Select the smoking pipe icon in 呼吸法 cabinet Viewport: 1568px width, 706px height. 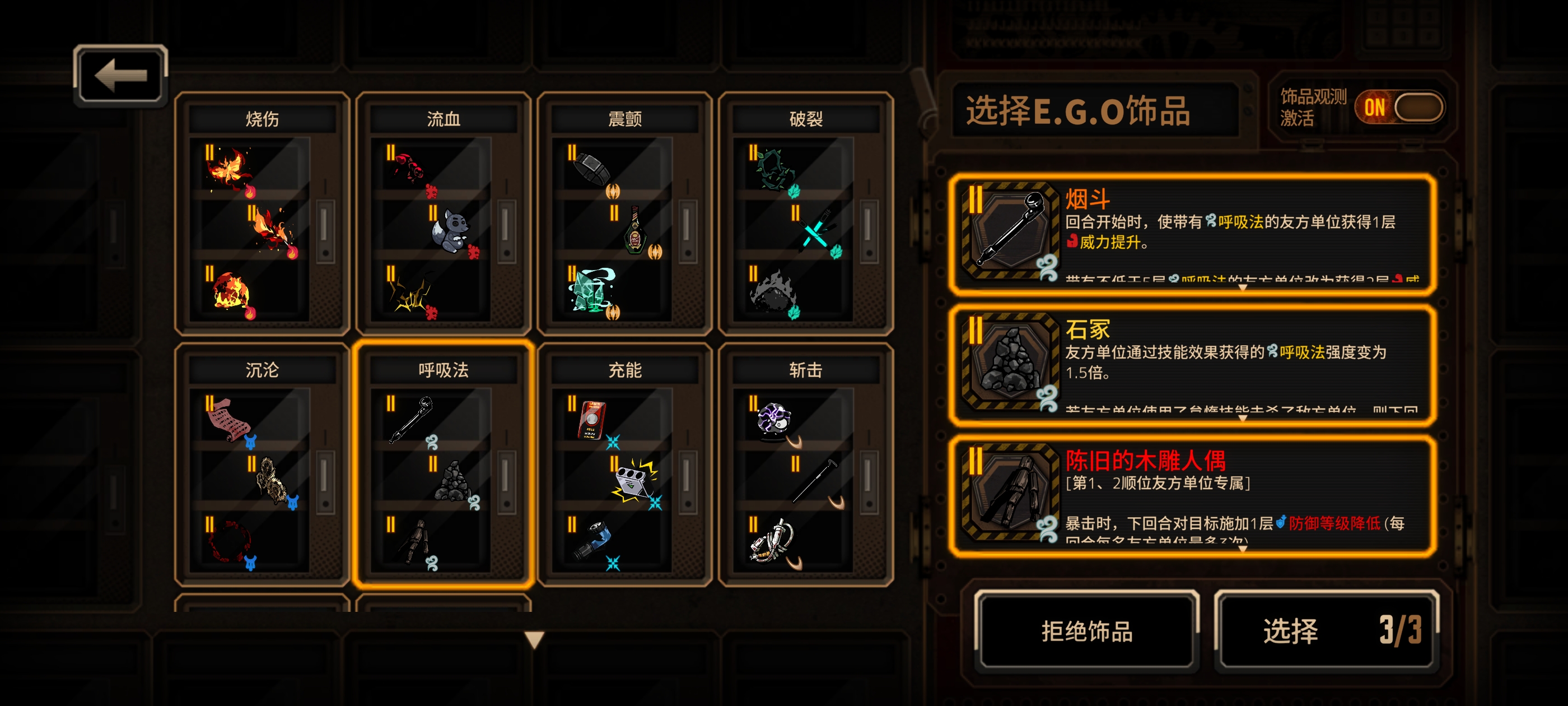(411, 419)
